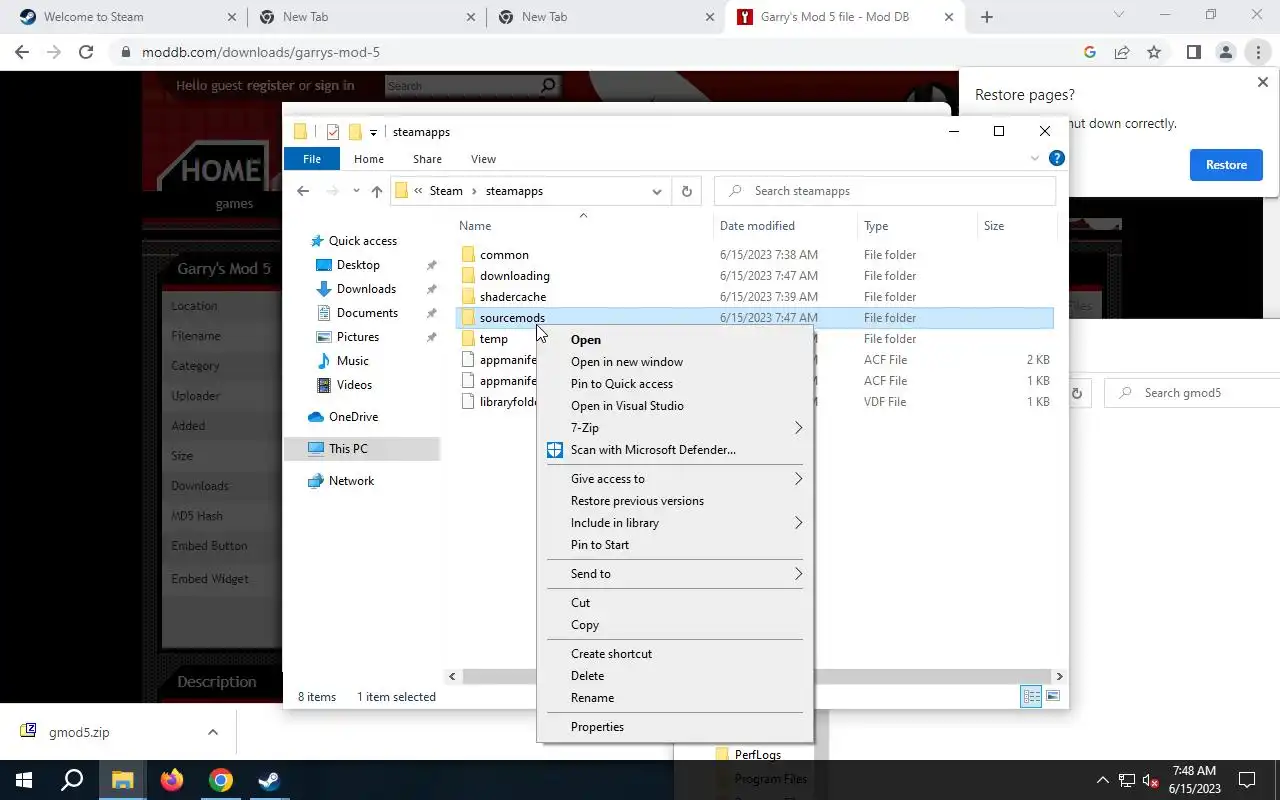This screenshot has height=800, width=1280.
Task: Open gmod5.zip download options chevron
Action: pyautogui.click(x=213, y=732)
